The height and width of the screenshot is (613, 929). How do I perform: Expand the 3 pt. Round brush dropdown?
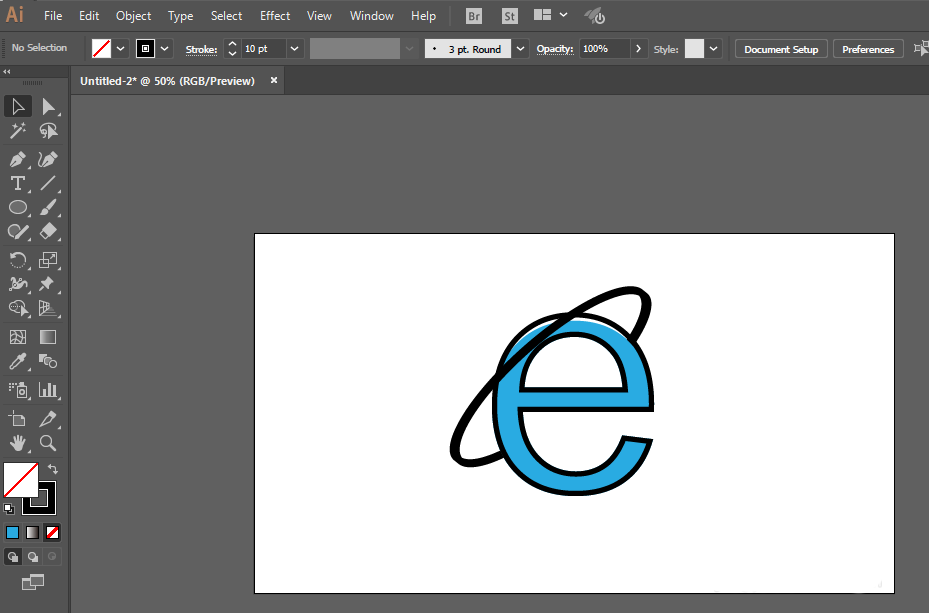click(x=520, y=49)
